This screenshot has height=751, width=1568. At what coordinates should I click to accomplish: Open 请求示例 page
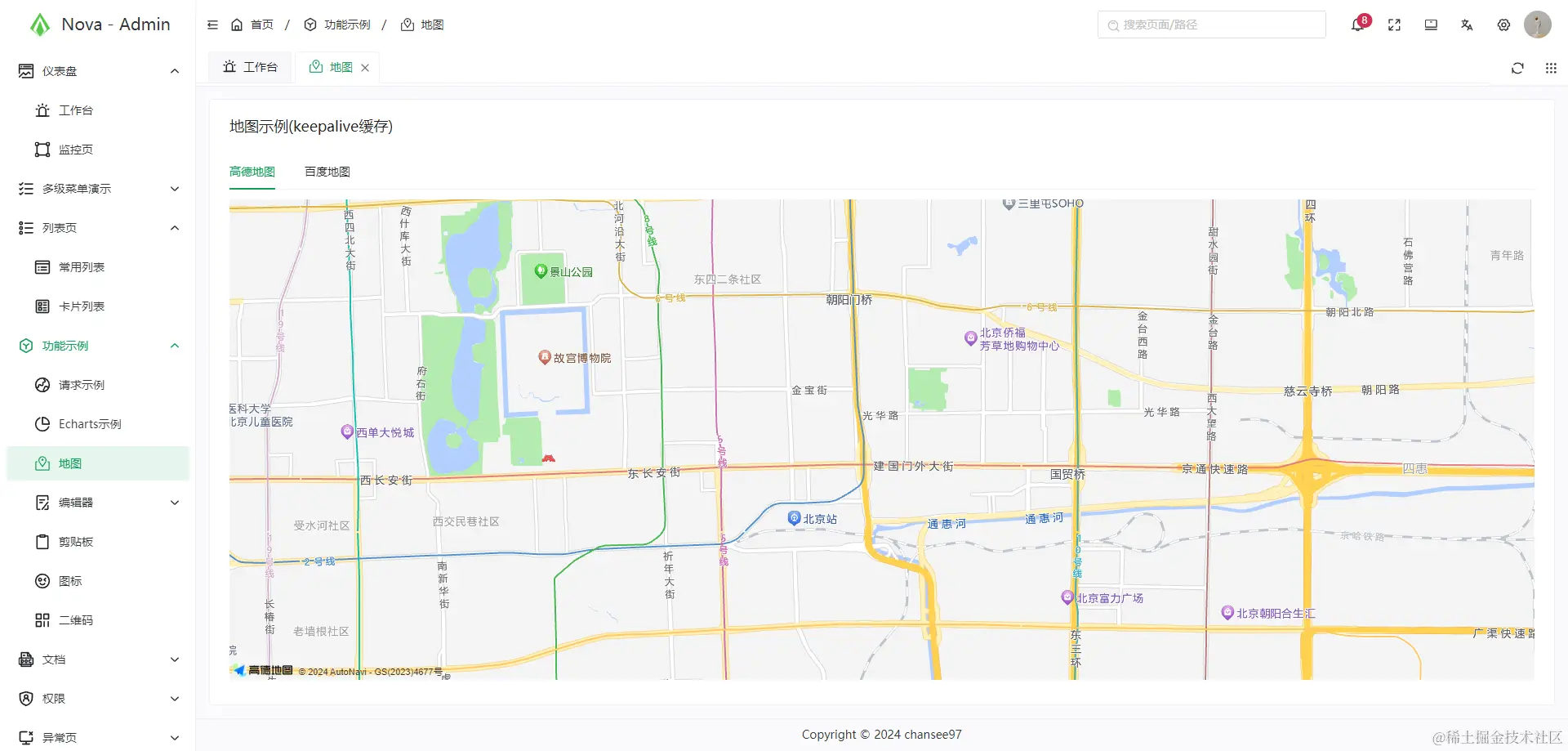(98, 385)
